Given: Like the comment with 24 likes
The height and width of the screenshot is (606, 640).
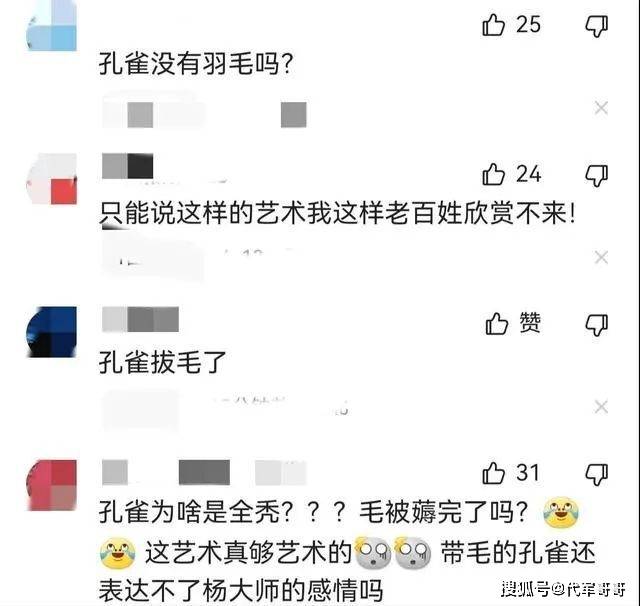Looking at the screenshot, I should coord(493,174).
